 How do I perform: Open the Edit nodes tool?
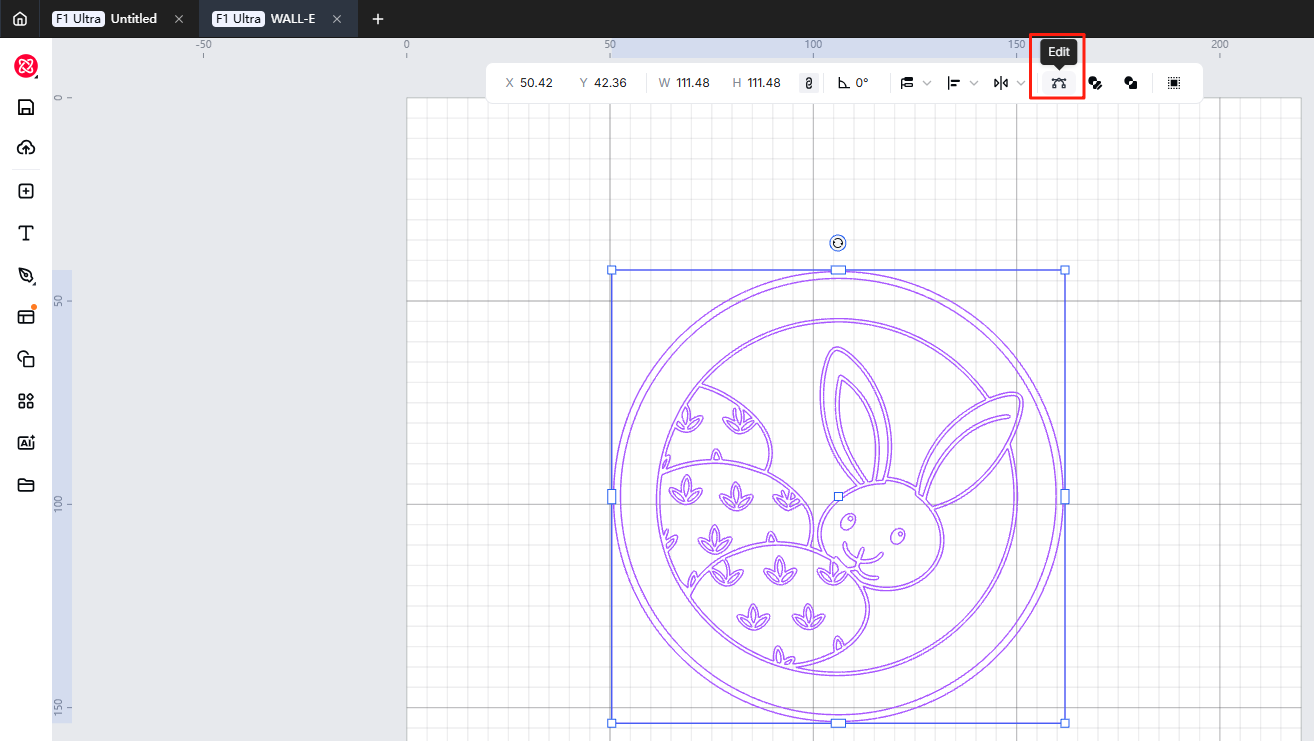[x=1058, y=83]
